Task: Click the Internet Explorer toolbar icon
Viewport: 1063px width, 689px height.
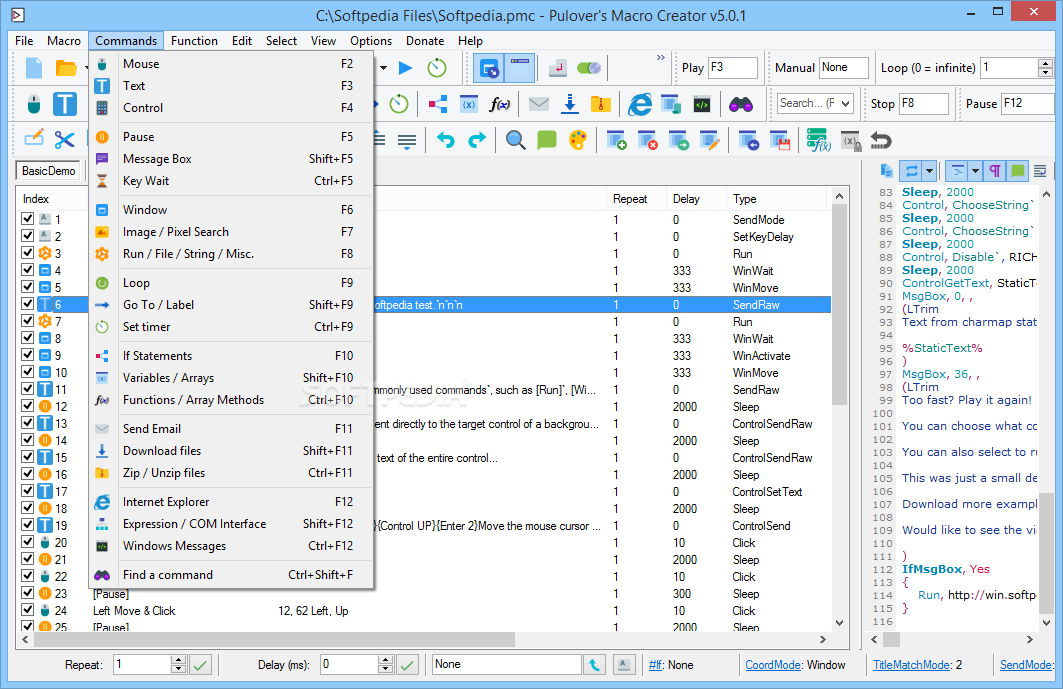Action: [x=639, y=104]
